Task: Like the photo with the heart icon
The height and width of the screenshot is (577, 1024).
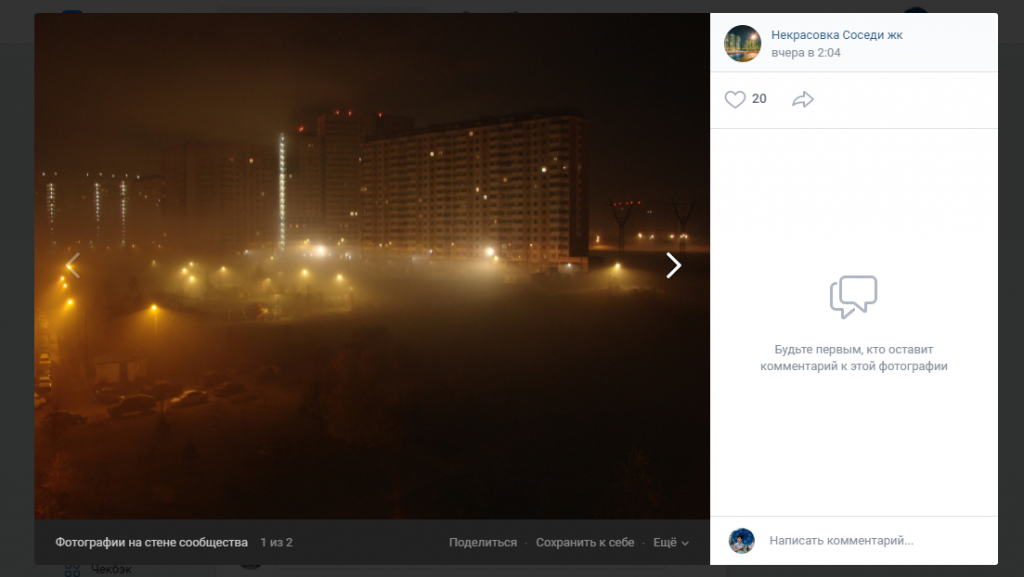Action: coord(735,99)
